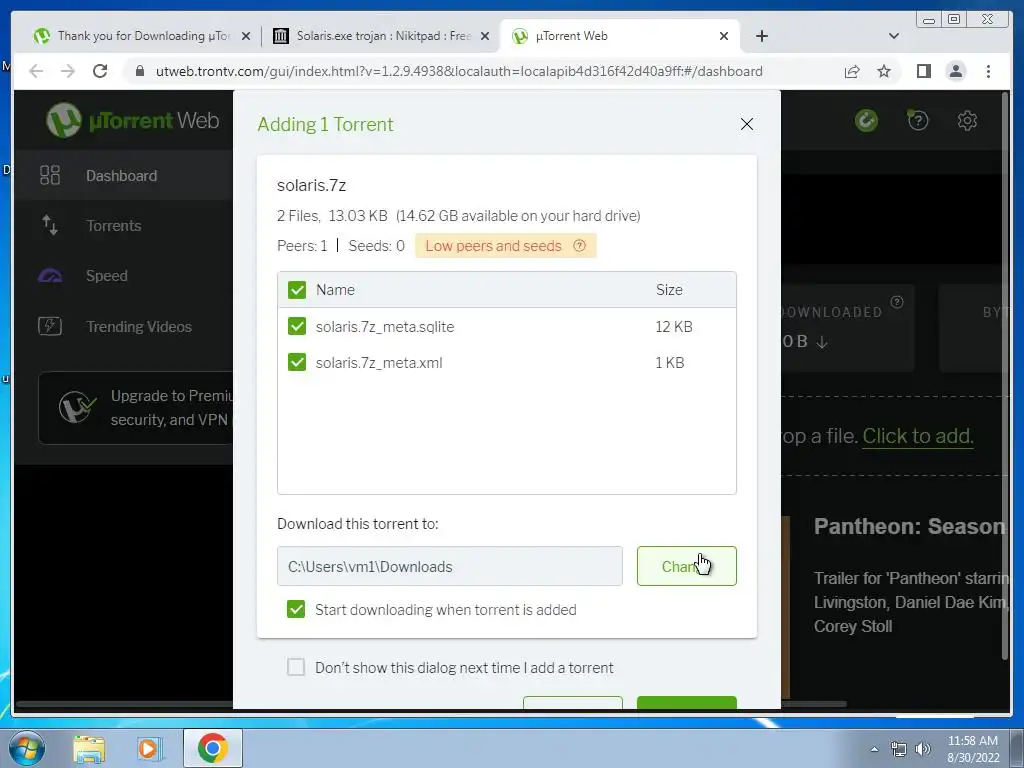The image size is (1024, 768).
Task: Open help icon beside Low peers and seeds
Action: (579, 246)
